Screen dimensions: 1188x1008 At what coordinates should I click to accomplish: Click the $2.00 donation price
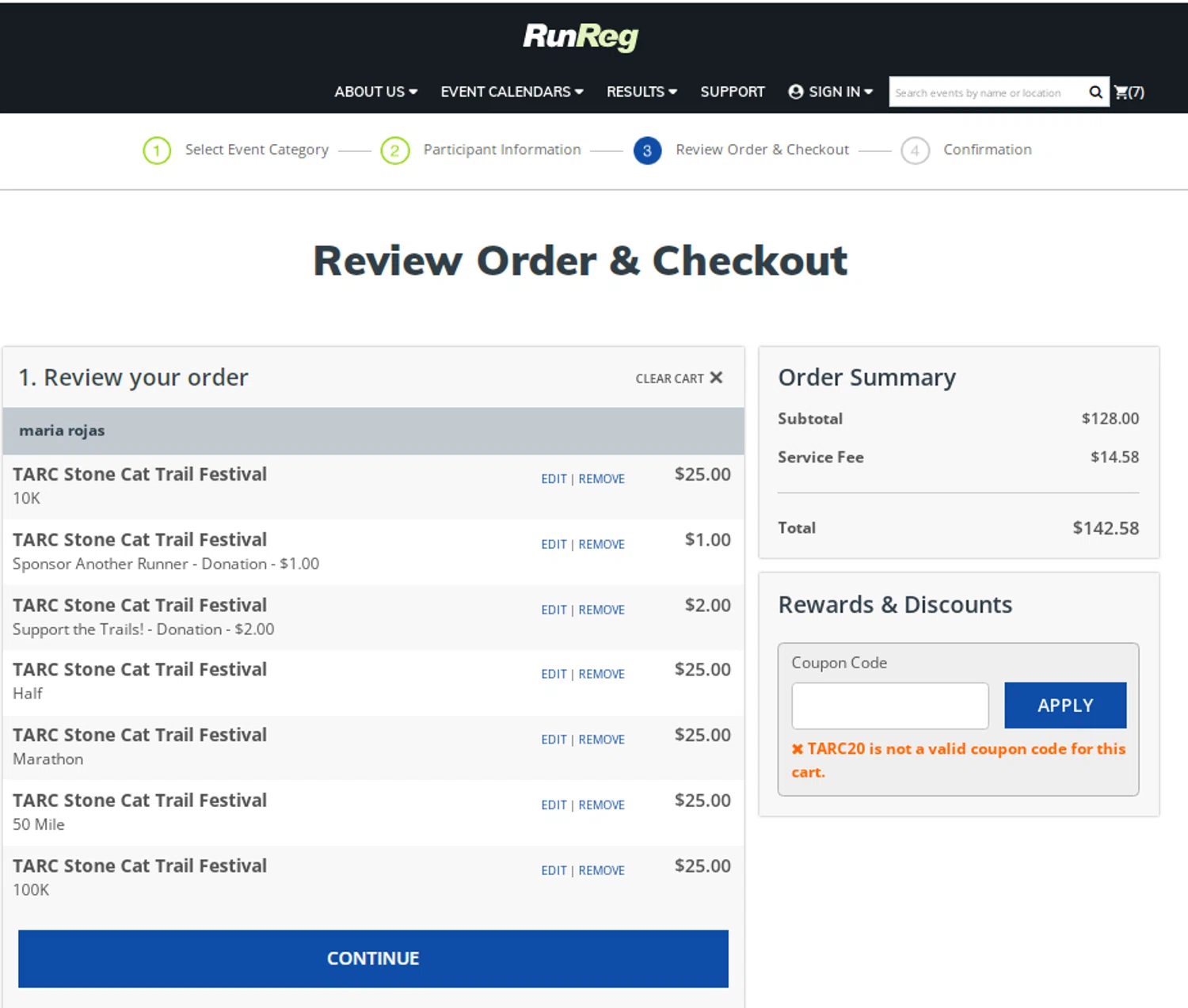coord(707,606)
